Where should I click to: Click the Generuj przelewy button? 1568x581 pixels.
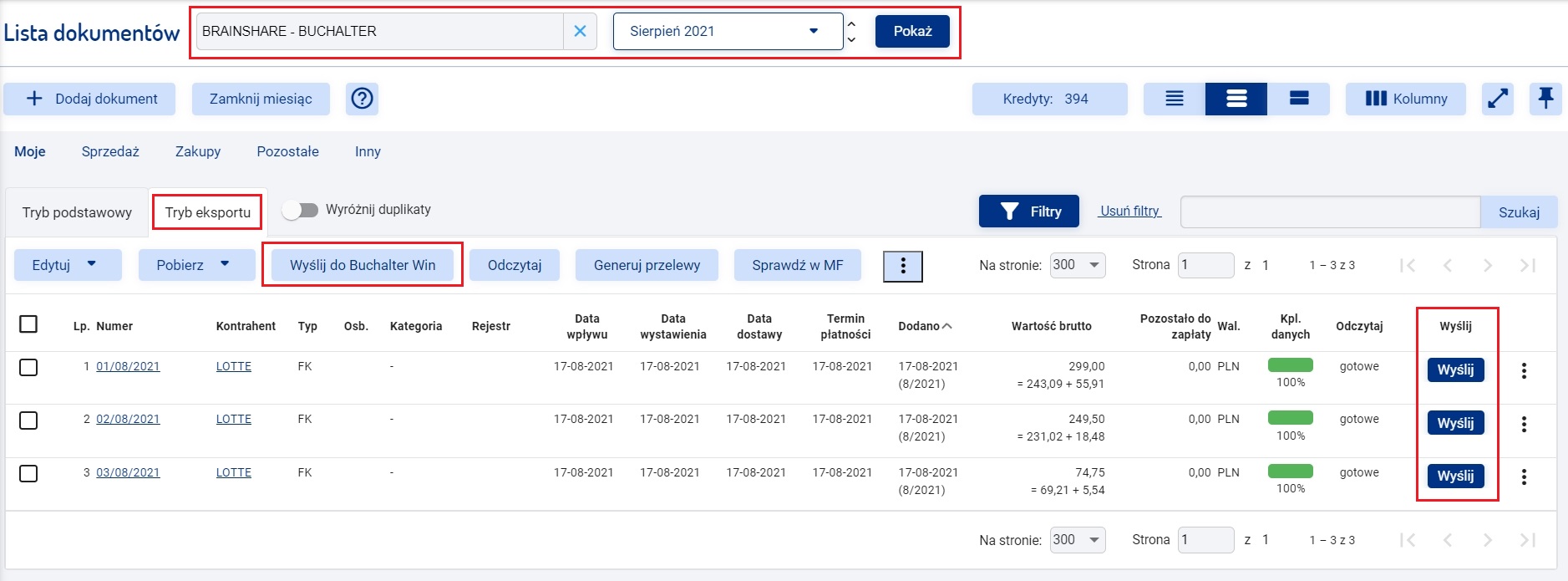pyautogui.click(x=647, y=265)
